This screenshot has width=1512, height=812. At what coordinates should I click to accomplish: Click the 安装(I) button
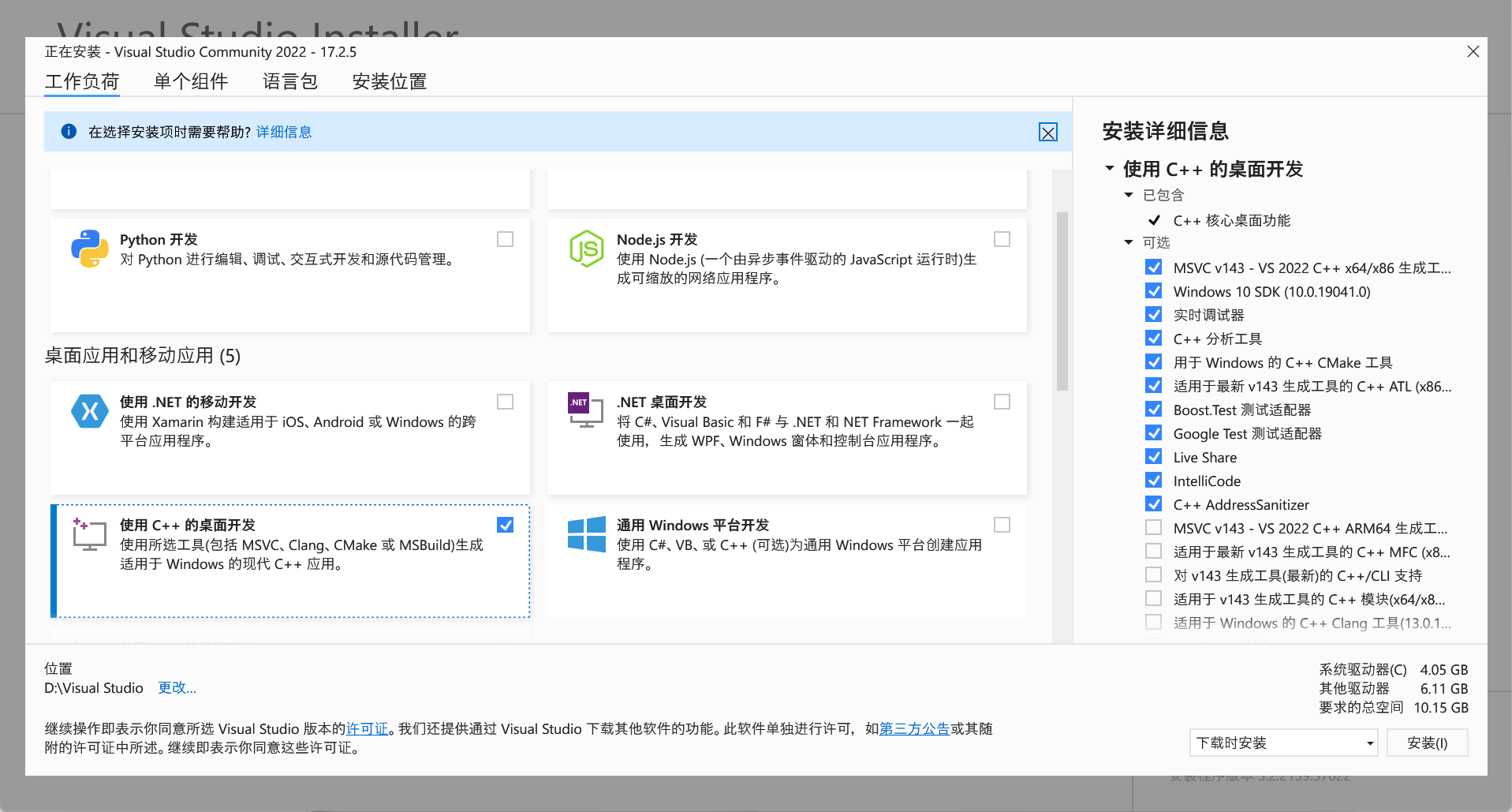[x=1427, y=743]
